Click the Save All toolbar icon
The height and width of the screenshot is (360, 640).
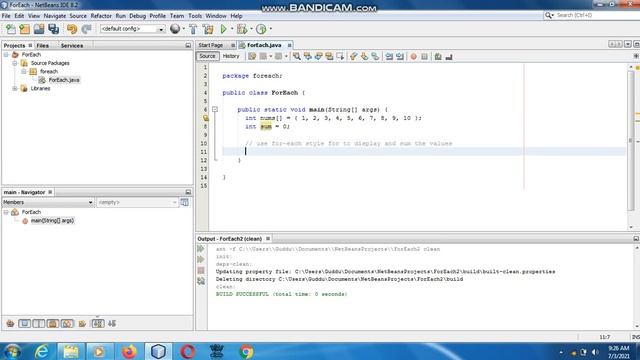pos(53,29)
